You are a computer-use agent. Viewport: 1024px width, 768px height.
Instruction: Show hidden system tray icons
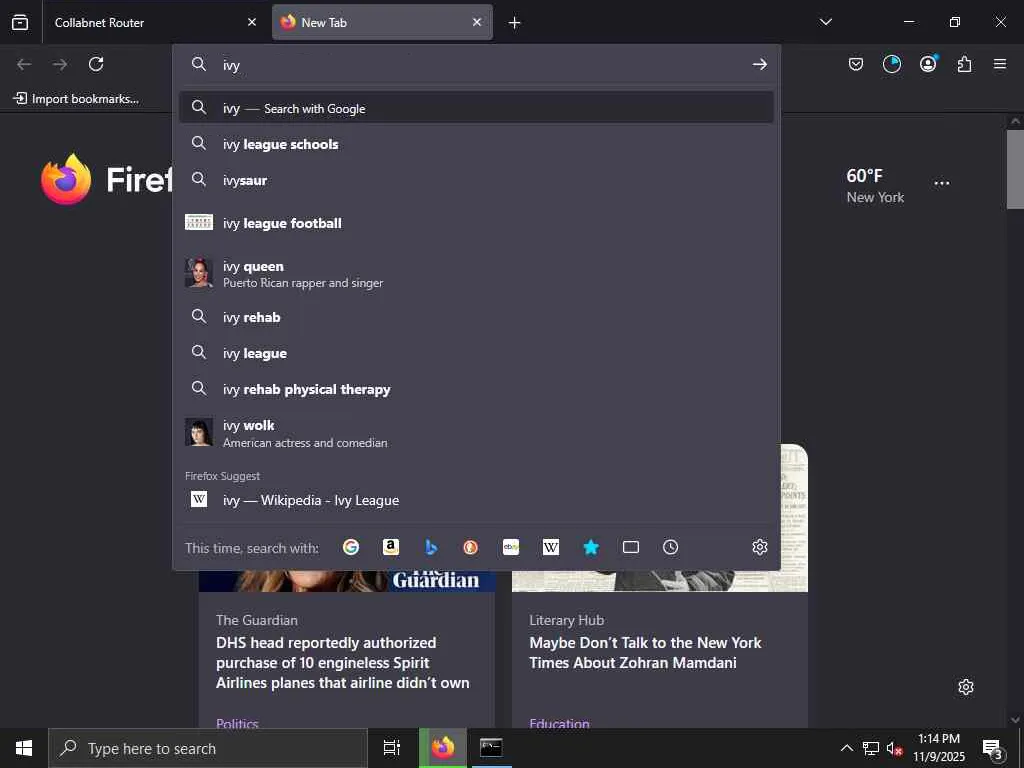846,748
